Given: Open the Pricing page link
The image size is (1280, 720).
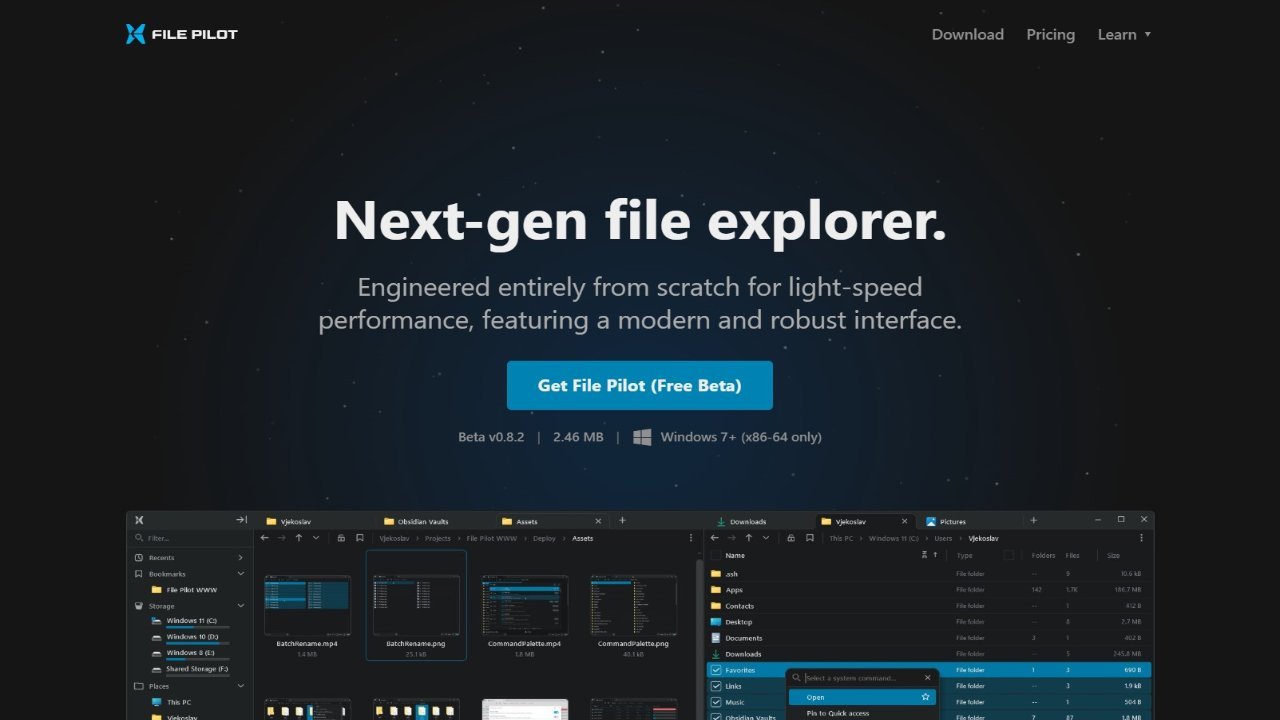Looking at the screenshot, I should click(x=1050, y=34).
